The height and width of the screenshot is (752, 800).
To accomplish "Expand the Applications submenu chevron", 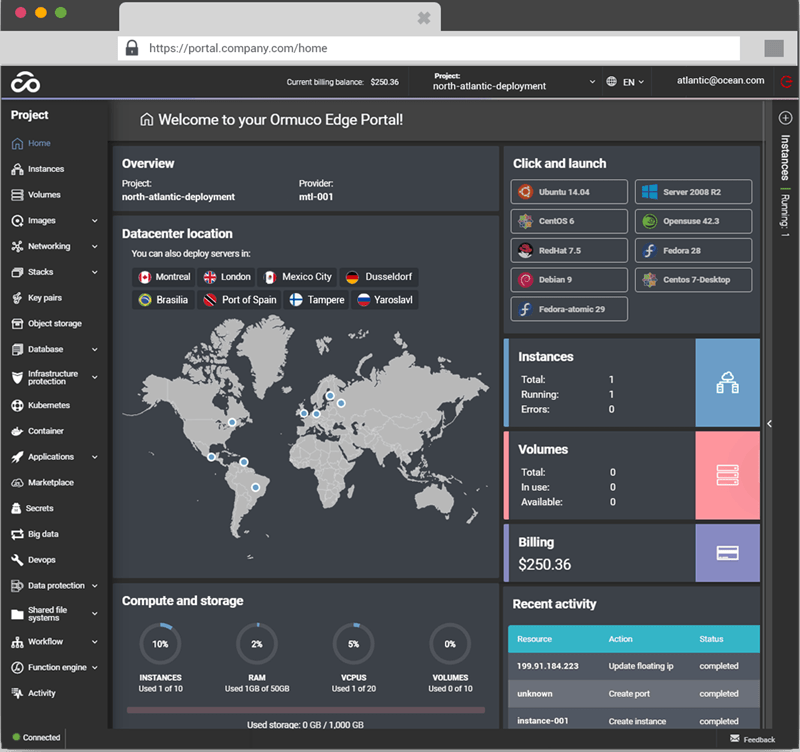I will click(94, 457).
